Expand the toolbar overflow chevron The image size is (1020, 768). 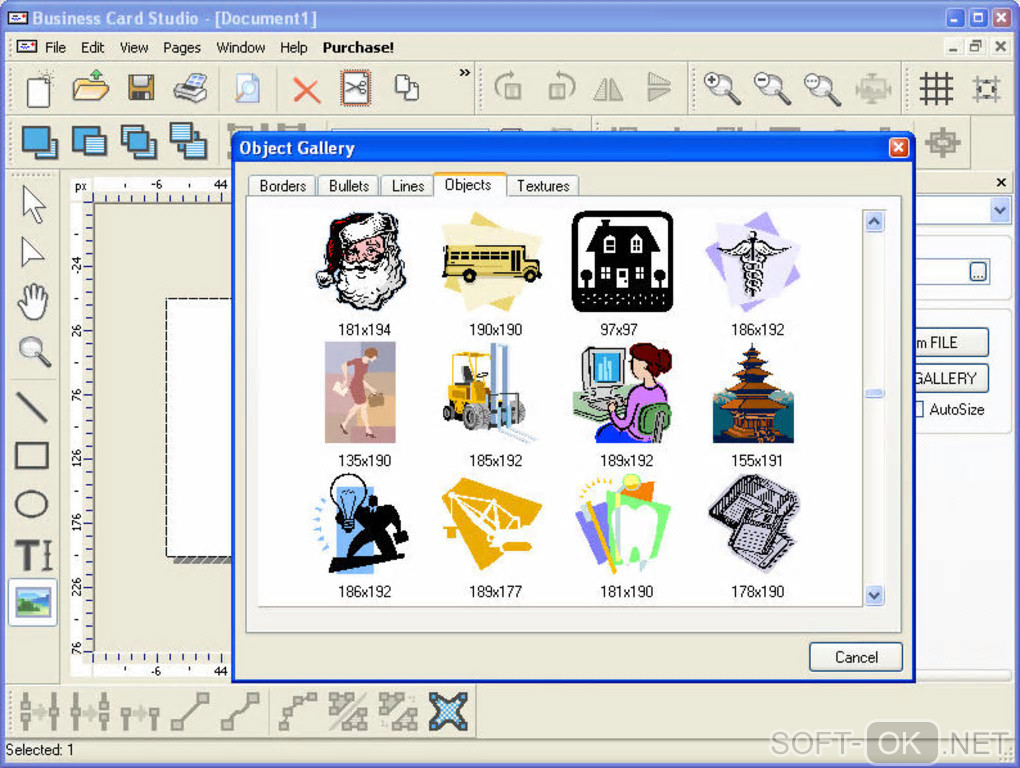tap(464, 72)
